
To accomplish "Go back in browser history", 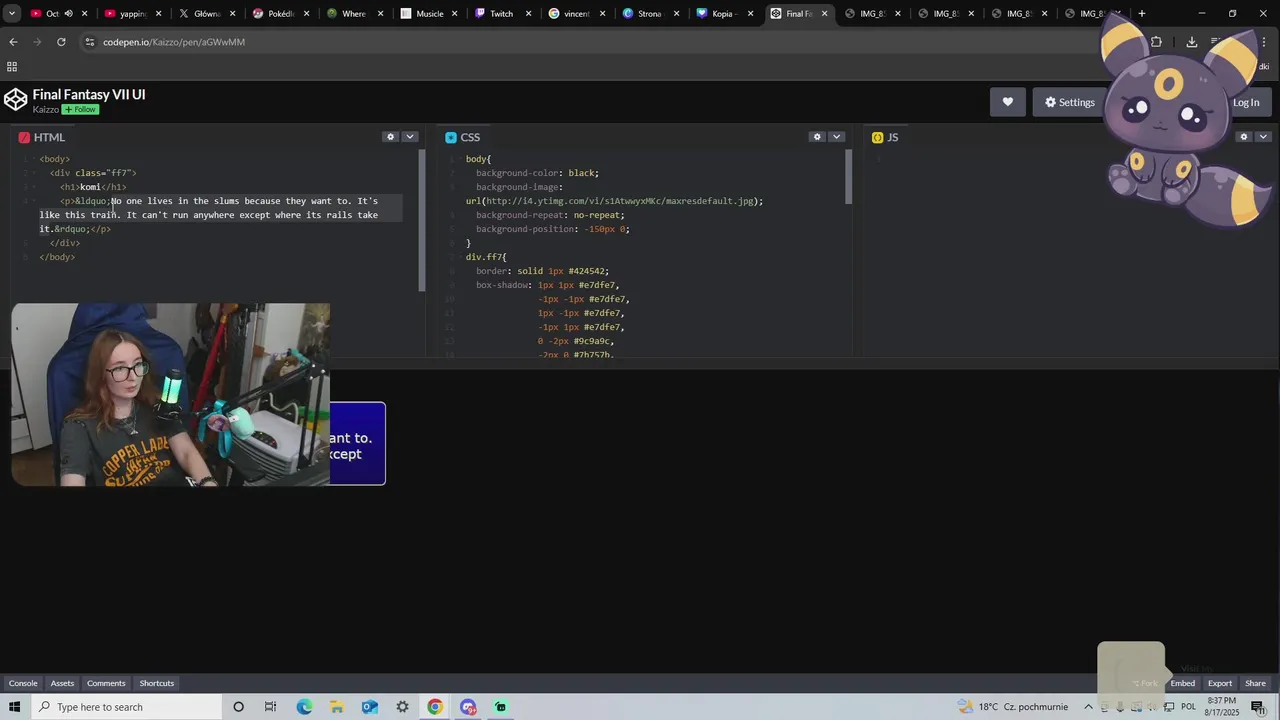I will click(13, 42).
